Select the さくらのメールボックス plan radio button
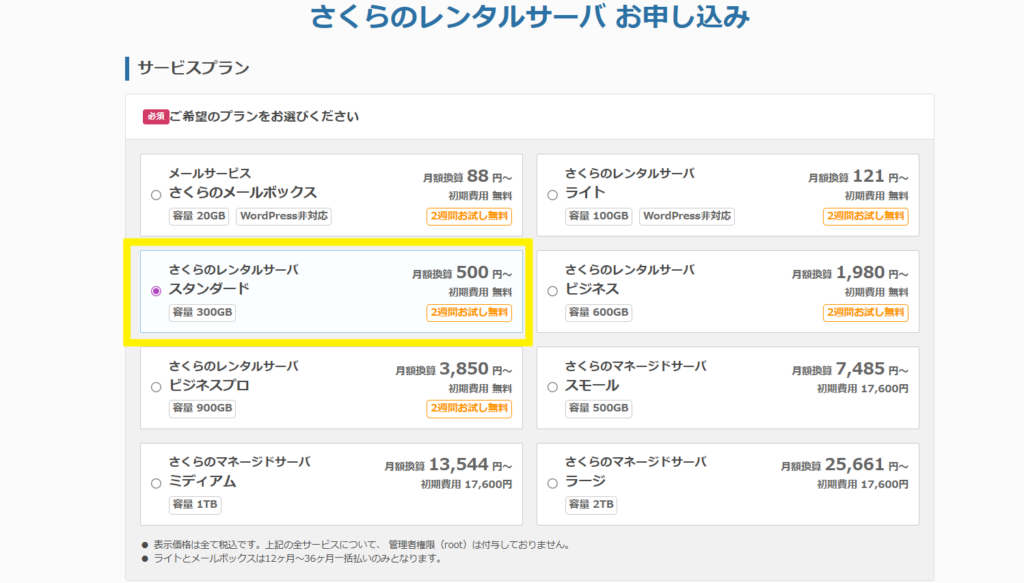 (155, 195)
